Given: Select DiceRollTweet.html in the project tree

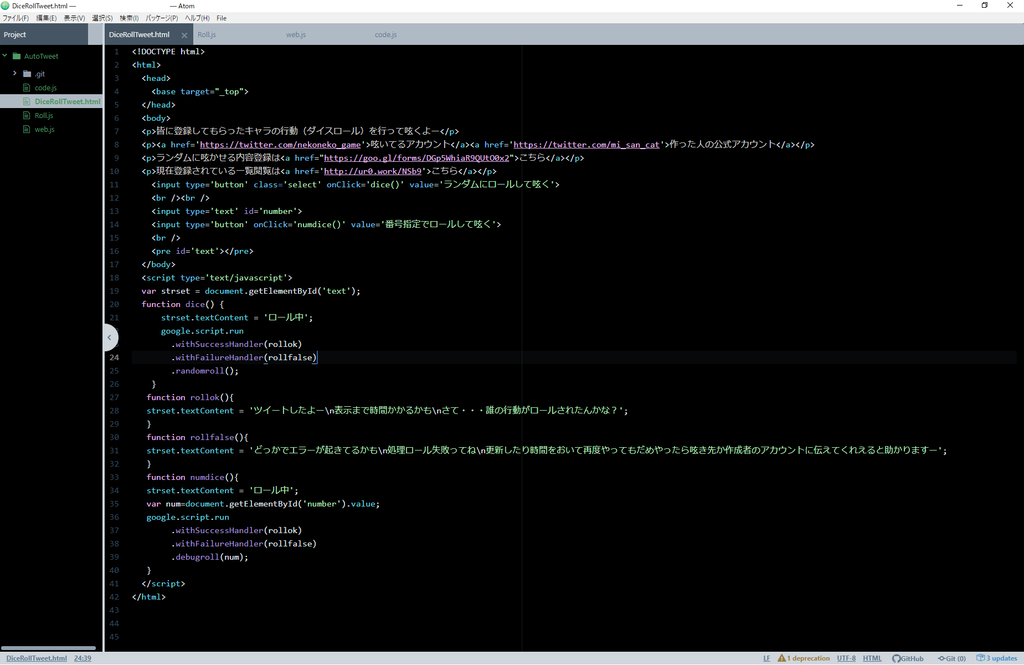Looking at the screenshot, I should (x=67, y=101).
